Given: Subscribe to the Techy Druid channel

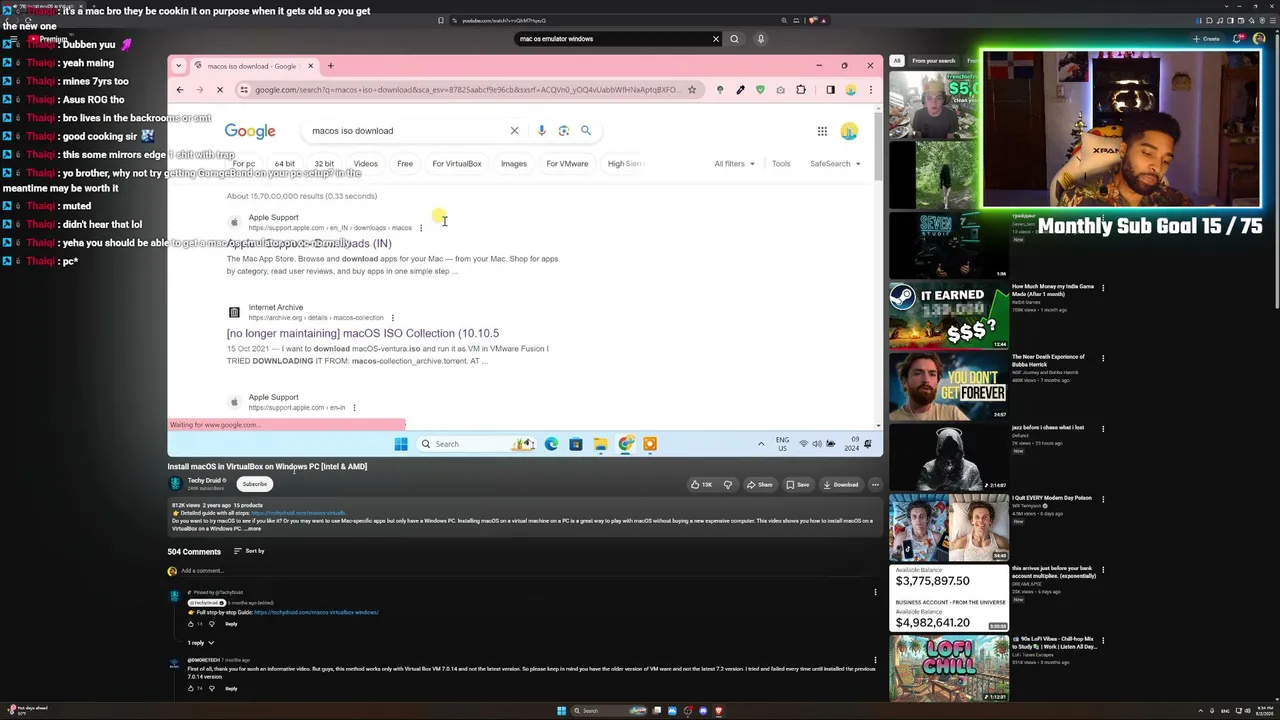Looking at the screenshot, I should pyautogui.click(x=255, y=484).
